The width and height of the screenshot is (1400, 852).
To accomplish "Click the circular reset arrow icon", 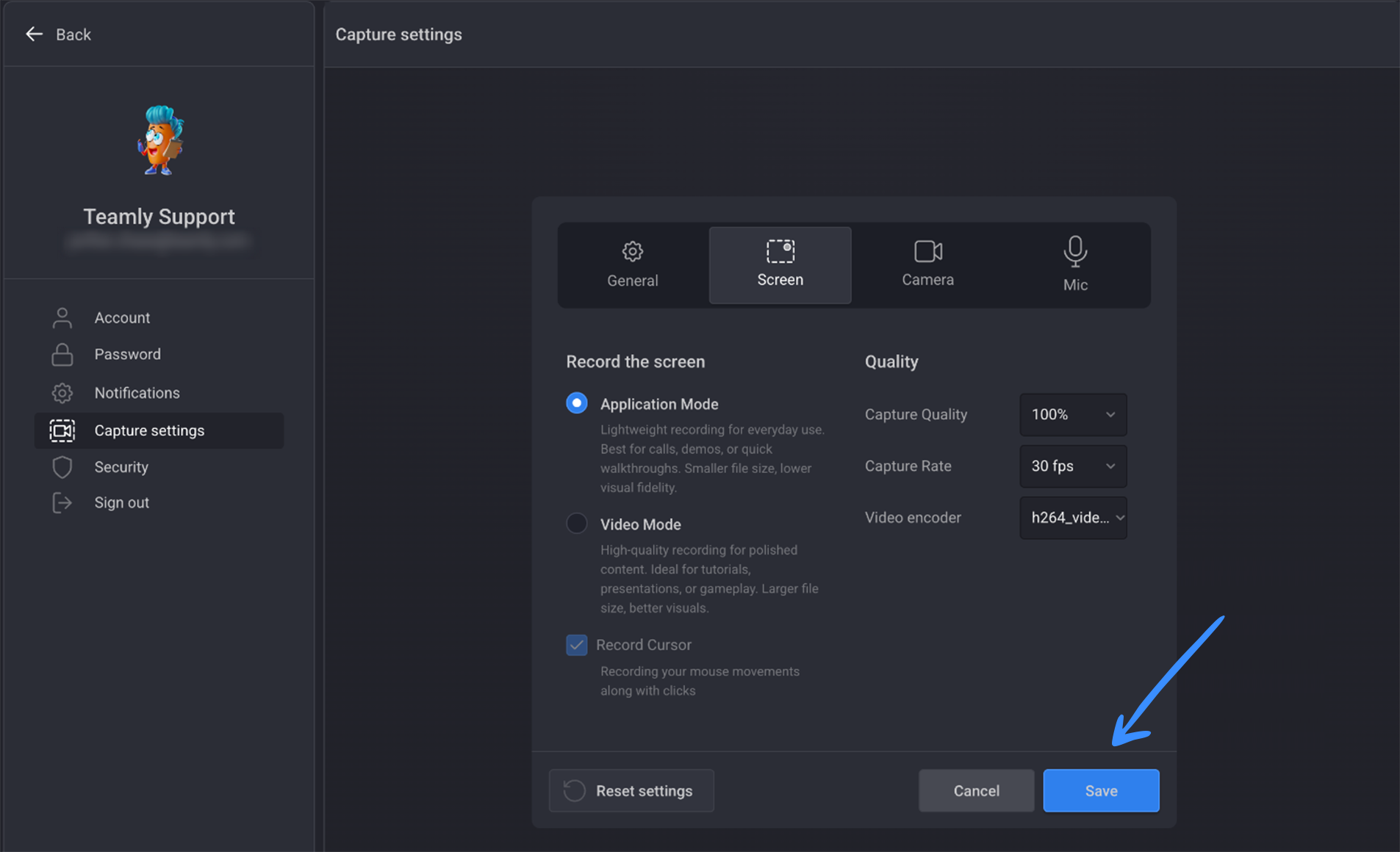I will pos(575,790).
